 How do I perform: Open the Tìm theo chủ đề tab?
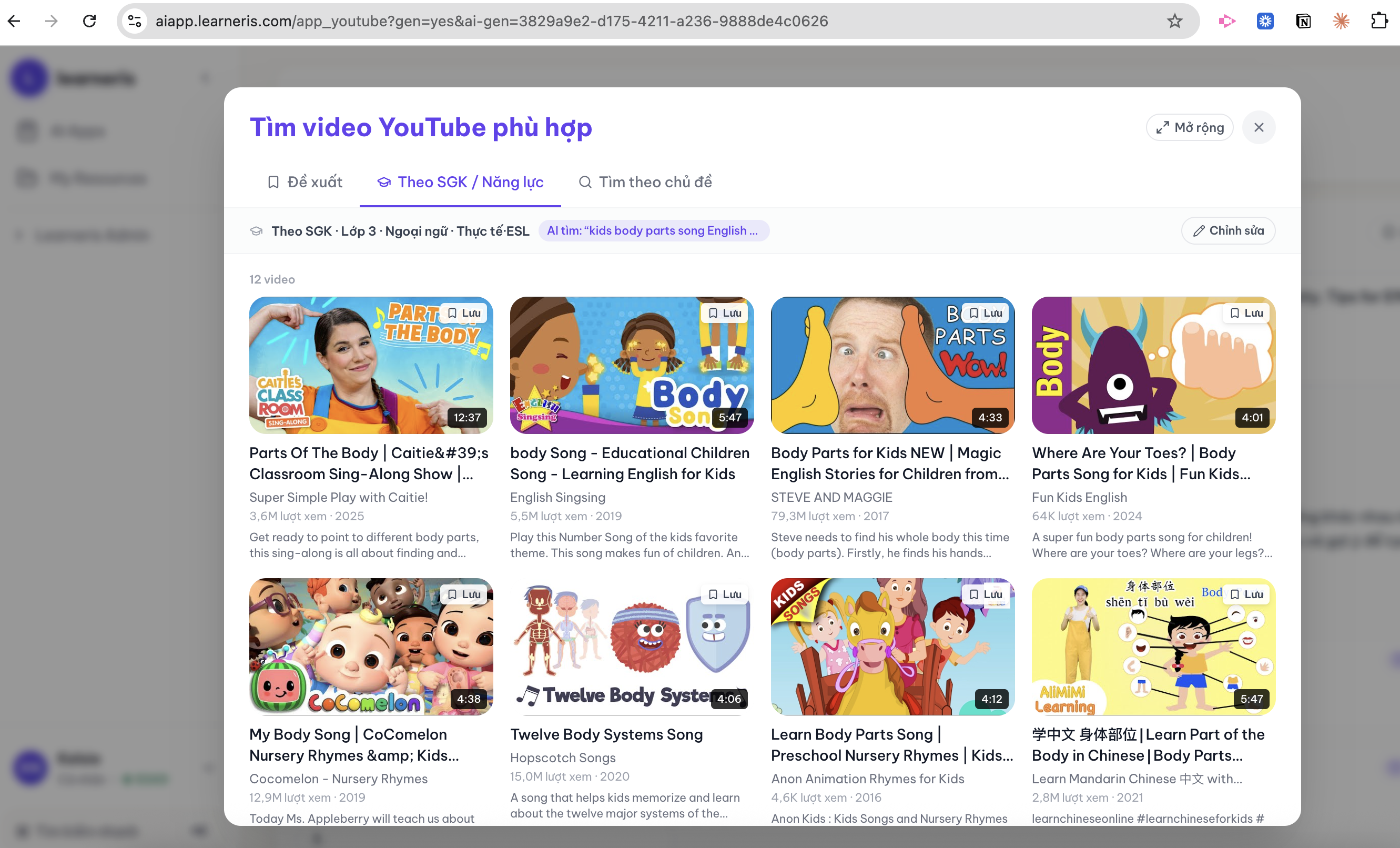click(x=645, y=182)
